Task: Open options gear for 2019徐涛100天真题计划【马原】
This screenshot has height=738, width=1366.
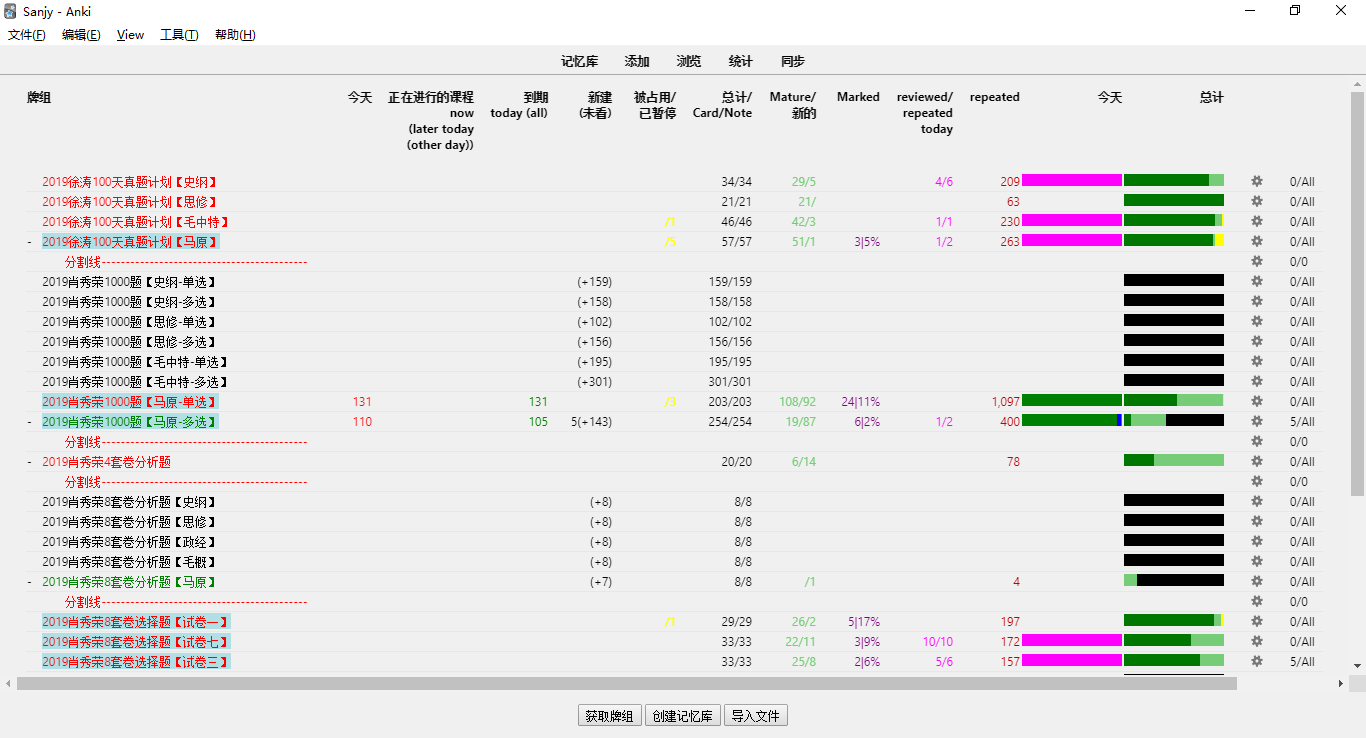Action: (x=1257, y=241)
